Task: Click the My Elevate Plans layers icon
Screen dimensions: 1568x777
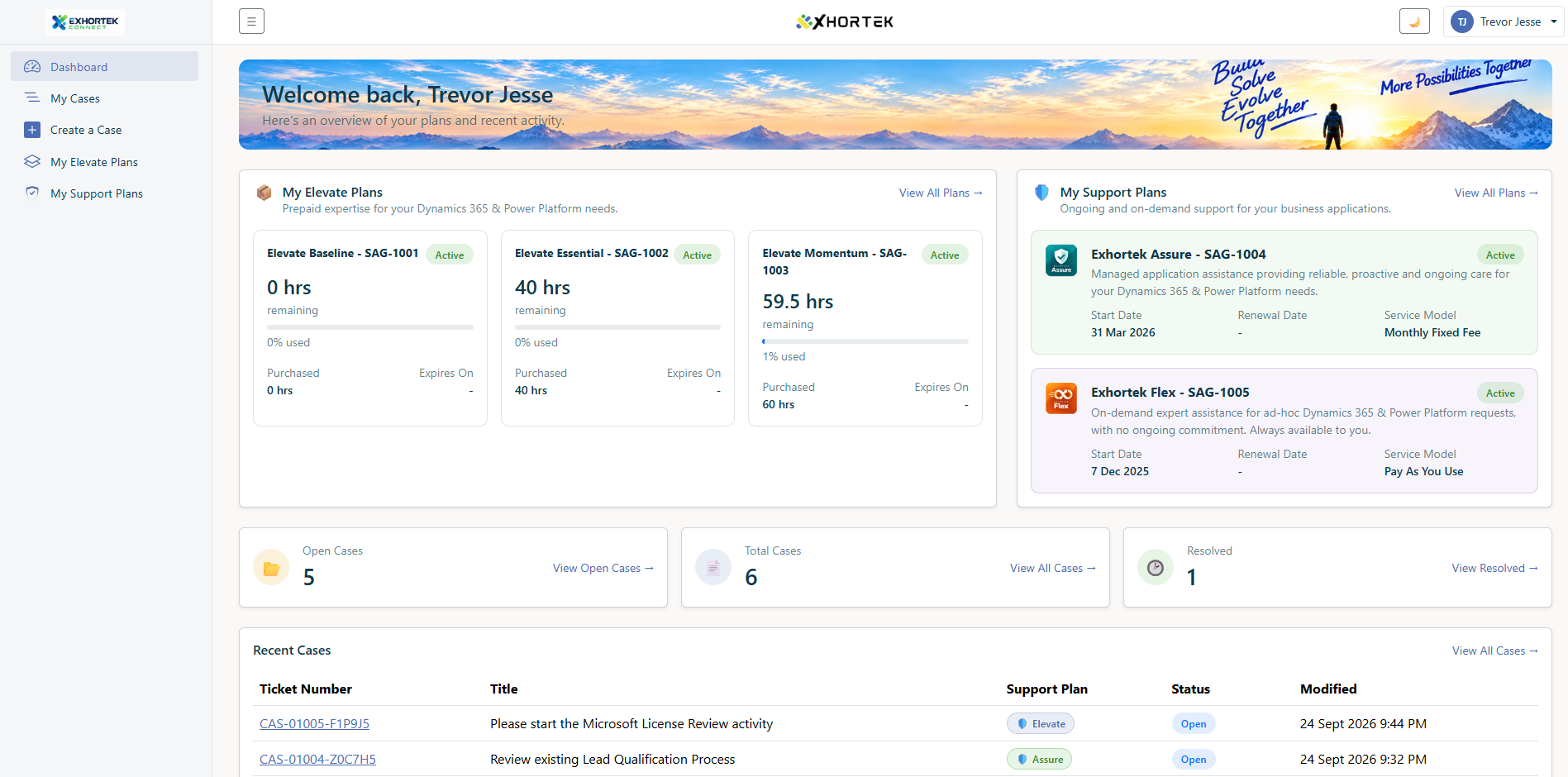Action: pos(32,161)
